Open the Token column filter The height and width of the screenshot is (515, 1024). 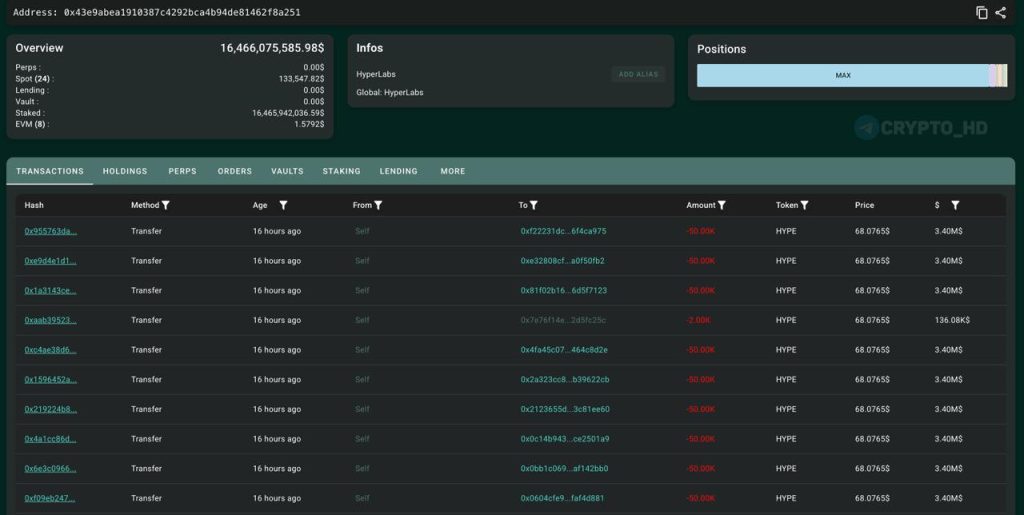click(805, 205)
